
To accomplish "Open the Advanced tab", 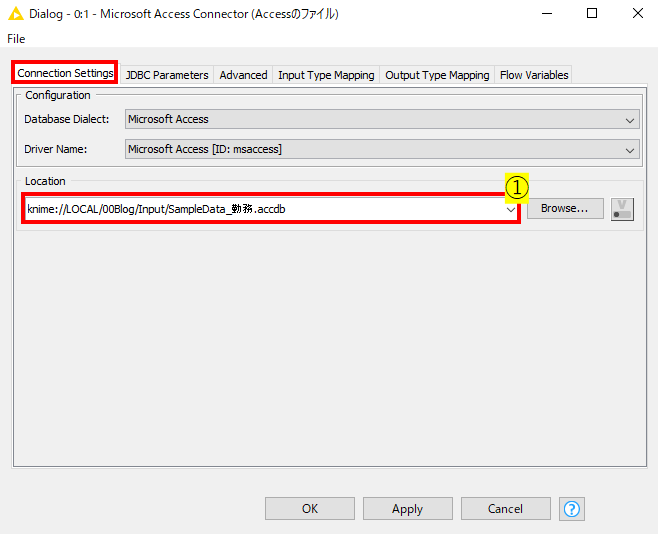I will click(243, 75).
